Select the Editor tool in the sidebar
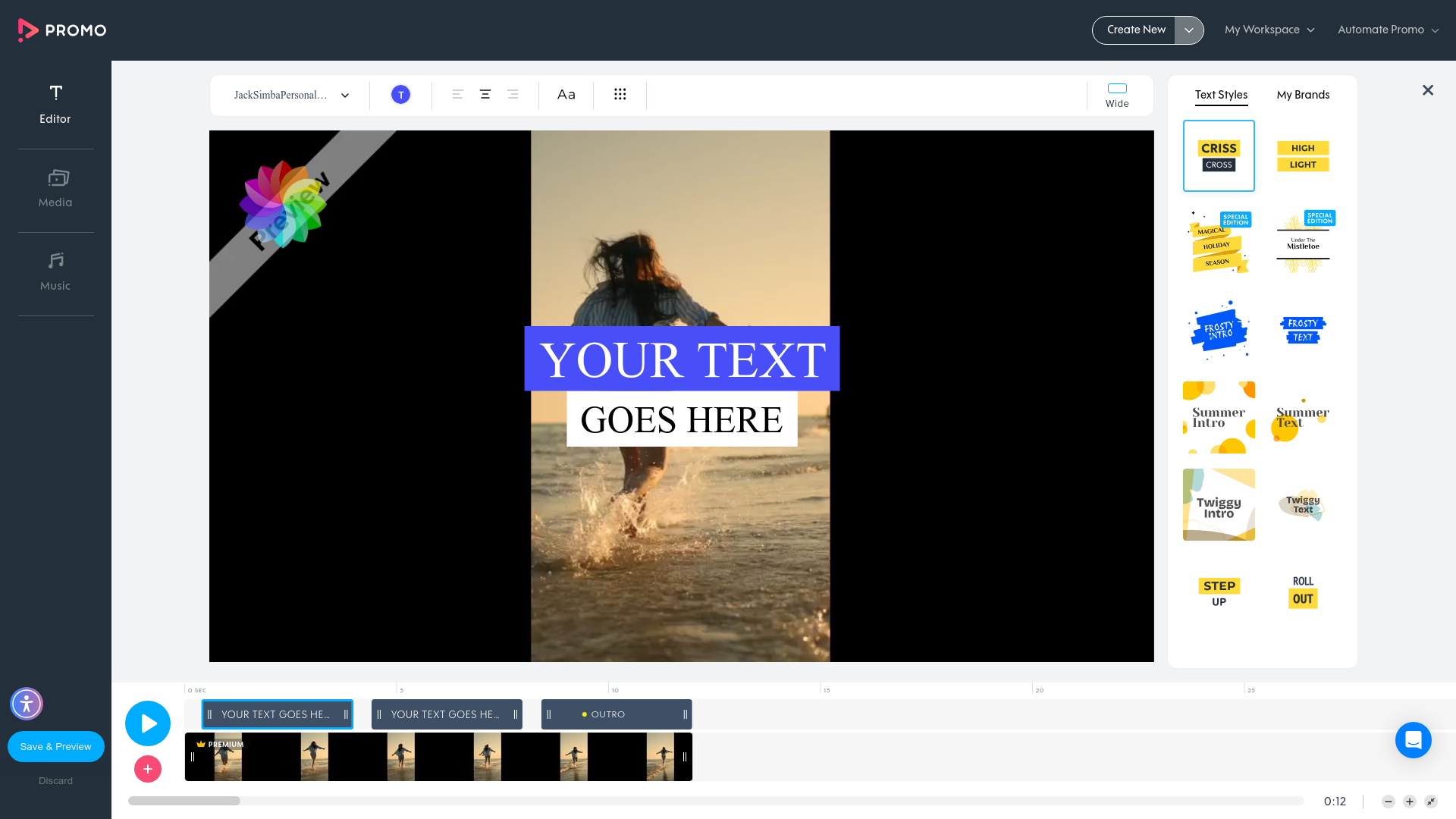Image resolution: width=1456 pixels, height=819 pixels. coord(55,104)
